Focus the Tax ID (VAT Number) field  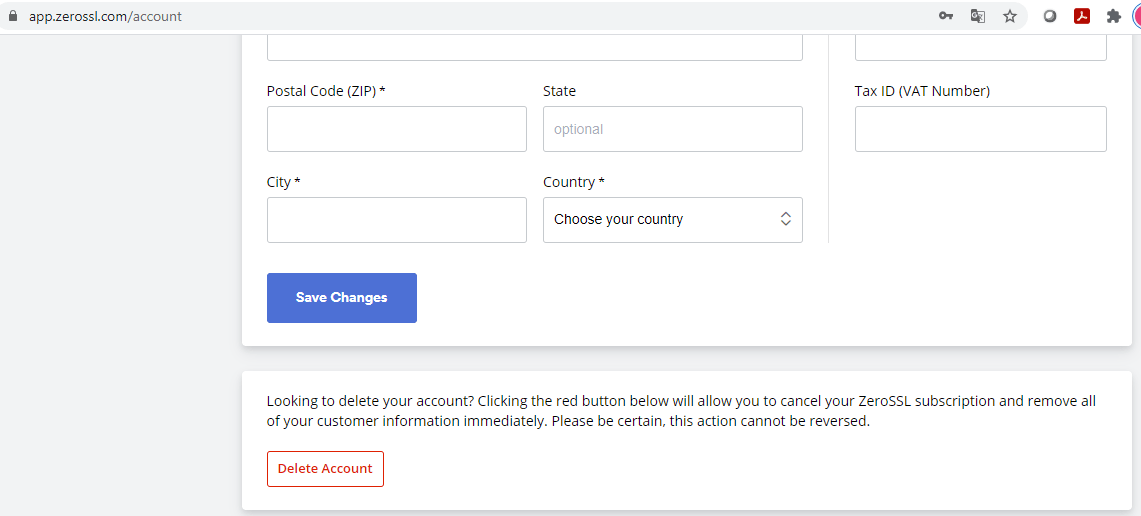[x=980, y=129]
